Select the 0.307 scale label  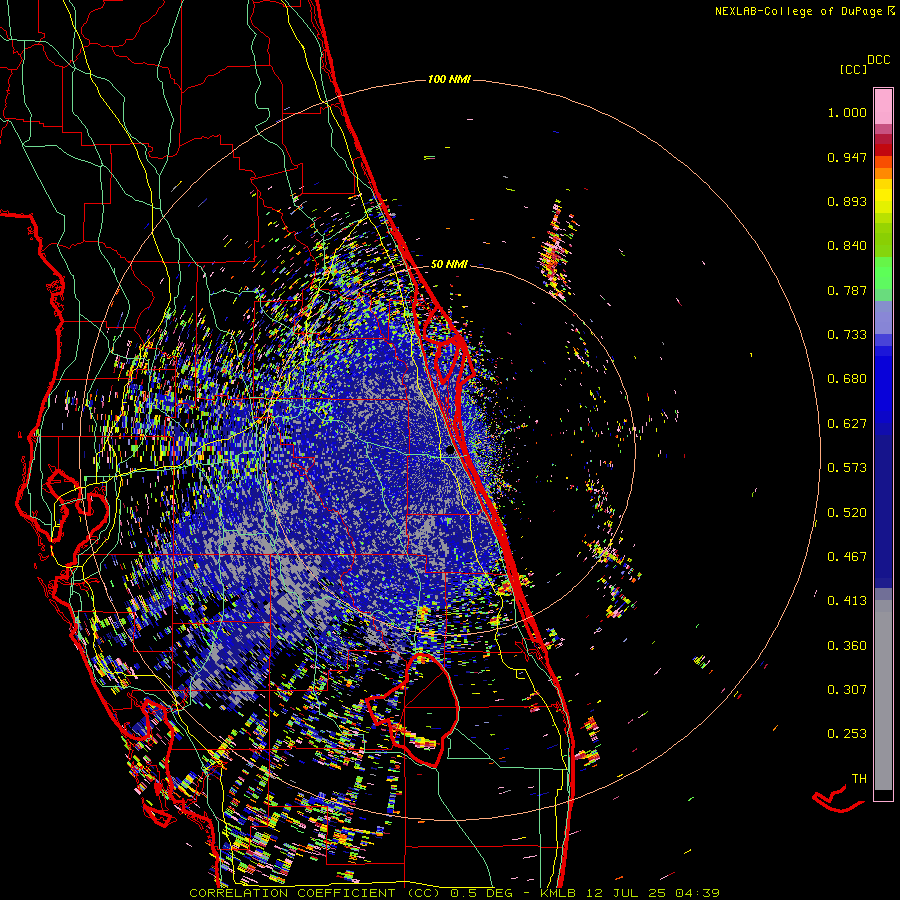coord(847,690)
